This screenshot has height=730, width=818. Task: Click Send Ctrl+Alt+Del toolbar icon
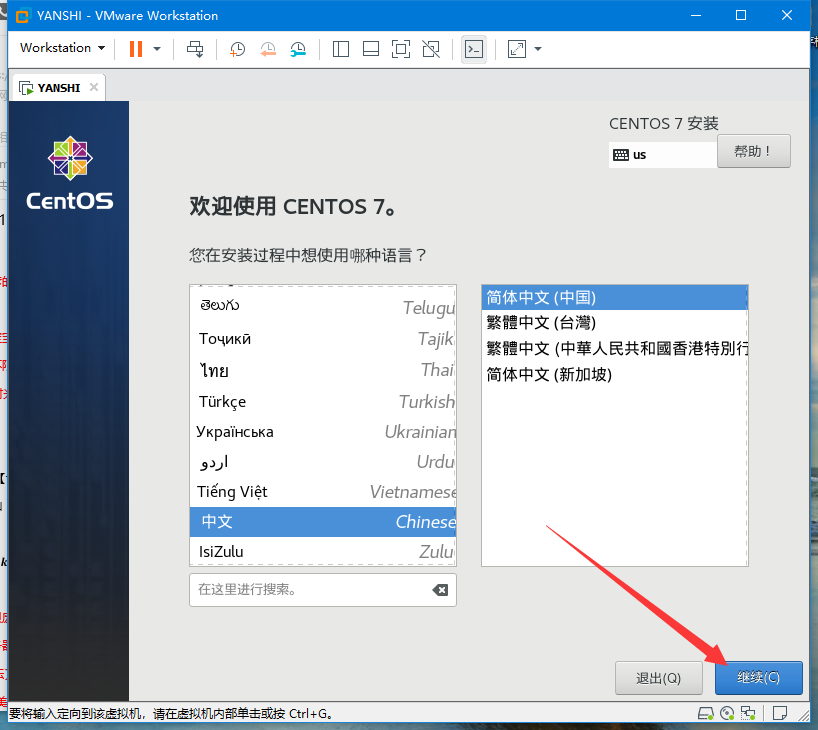(x=195, y=48)
